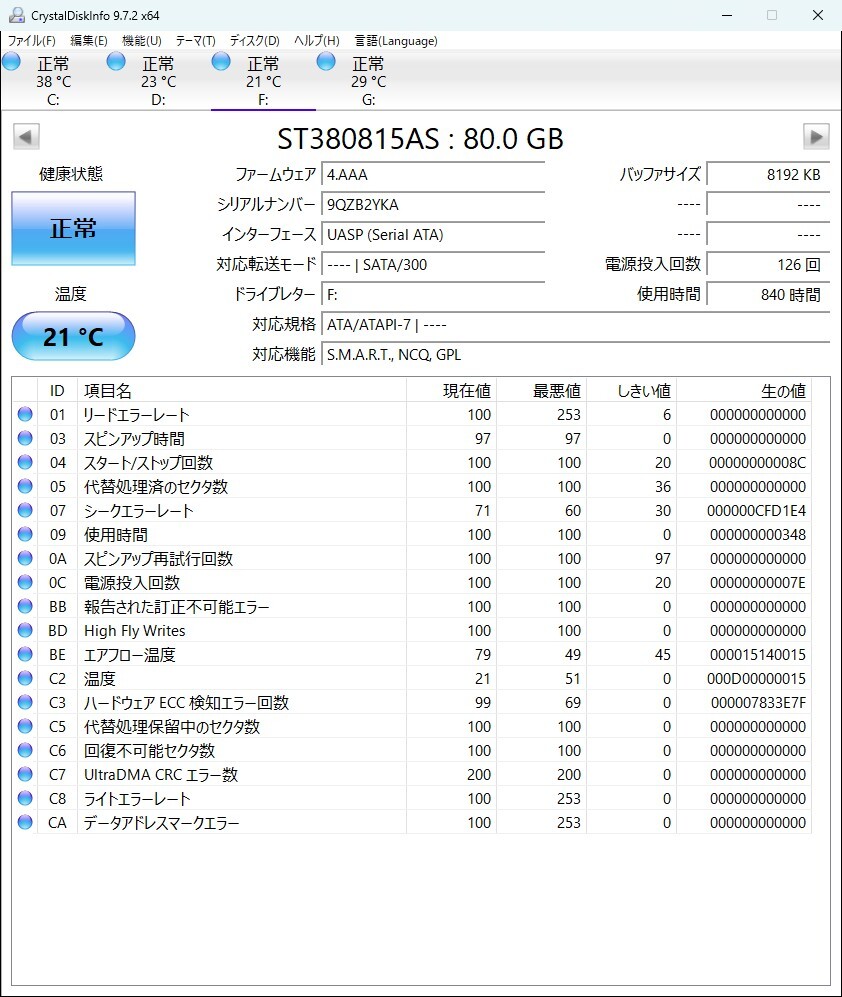This screenshot has height=997, width=842.
Task: Click transfer mode field SATA/300
Action: click(433, 264)
